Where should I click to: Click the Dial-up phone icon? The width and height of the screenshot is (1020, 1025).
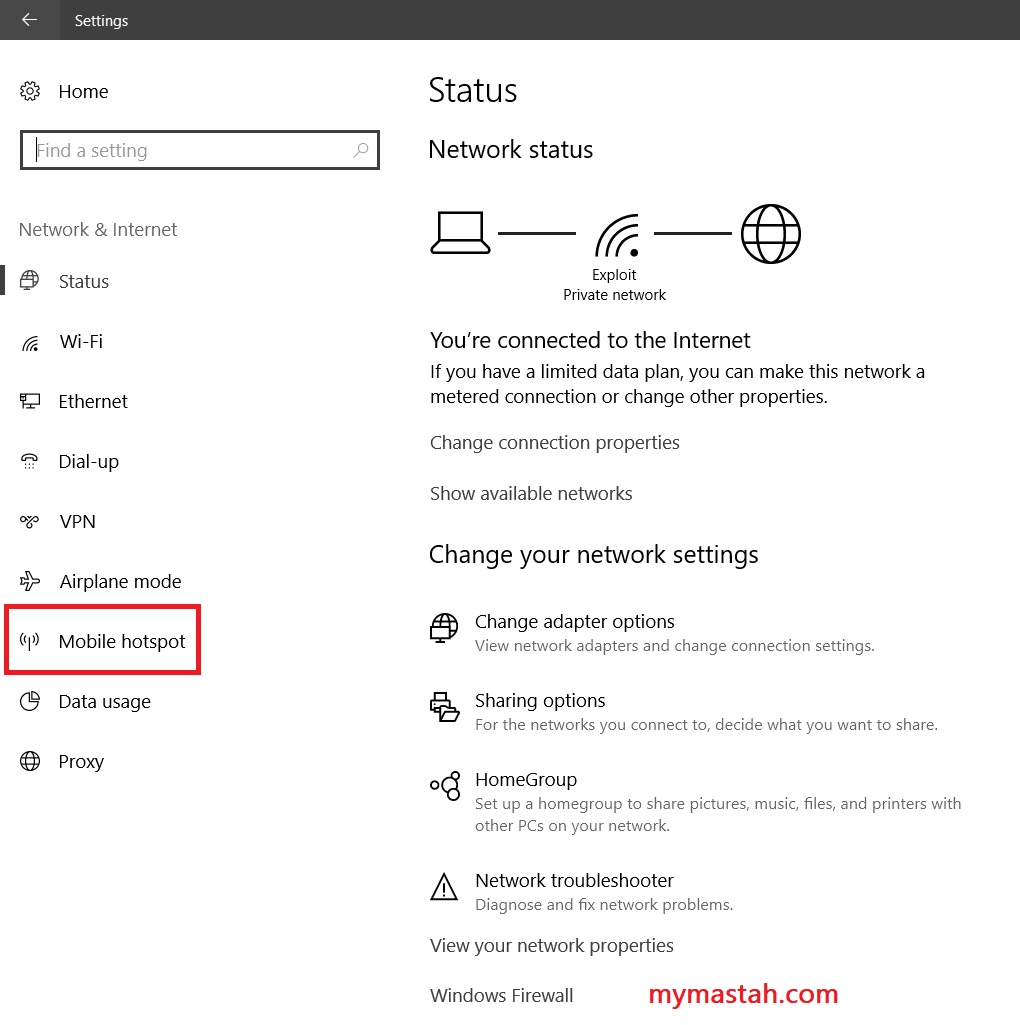[x=29, y=461]
